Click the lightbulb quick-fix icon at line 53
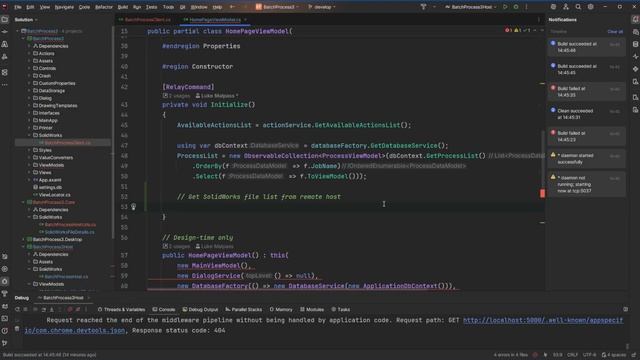This screenshot has height=360, width=640. point(133,207)
